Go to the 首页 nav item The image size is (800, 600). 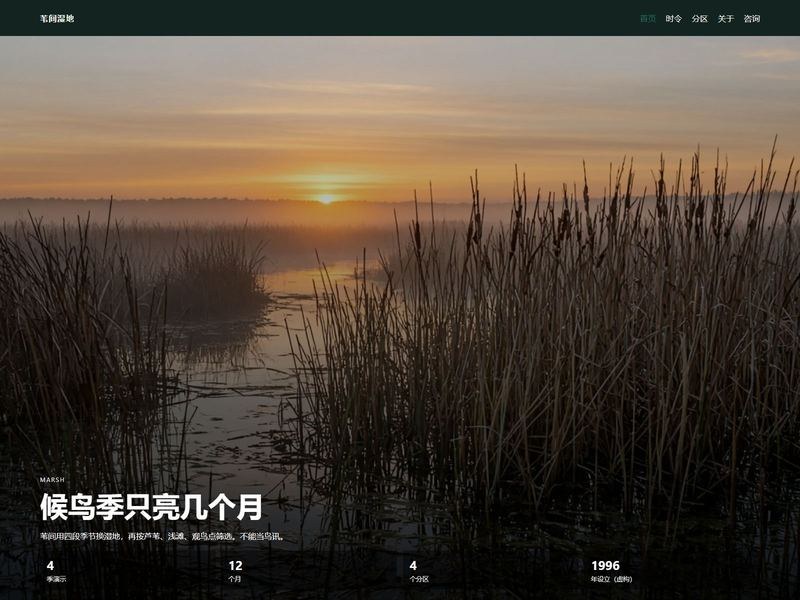648,18
